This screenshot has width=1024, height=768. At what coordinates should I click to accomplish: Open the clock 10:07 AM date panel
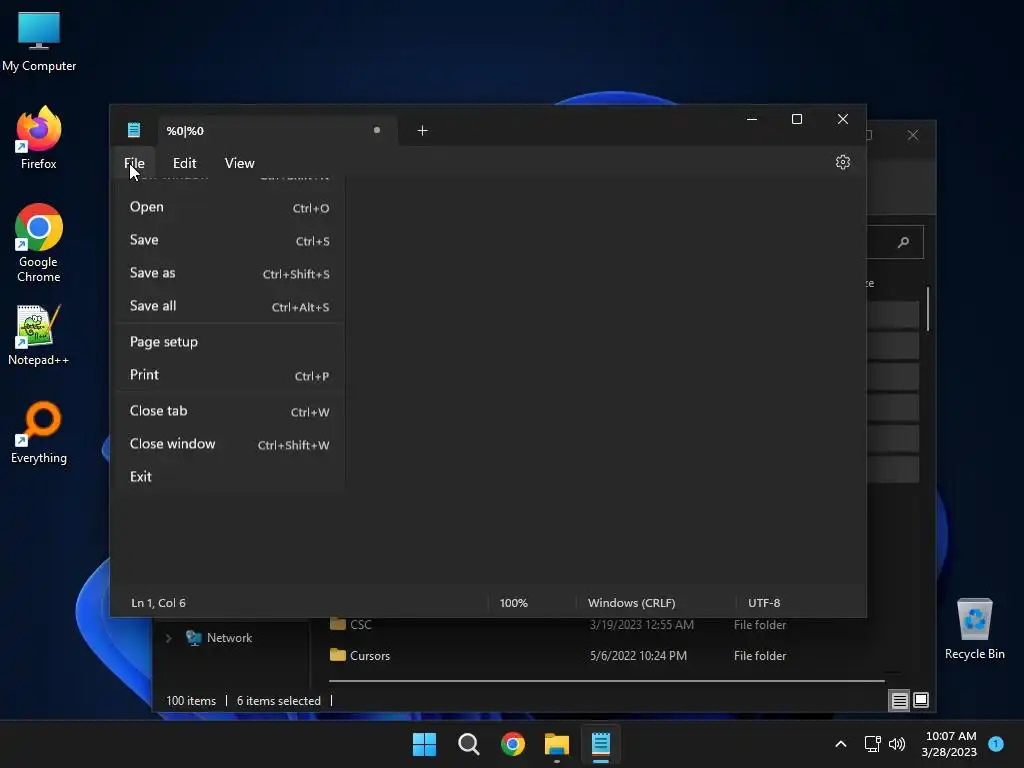point(950,744)
